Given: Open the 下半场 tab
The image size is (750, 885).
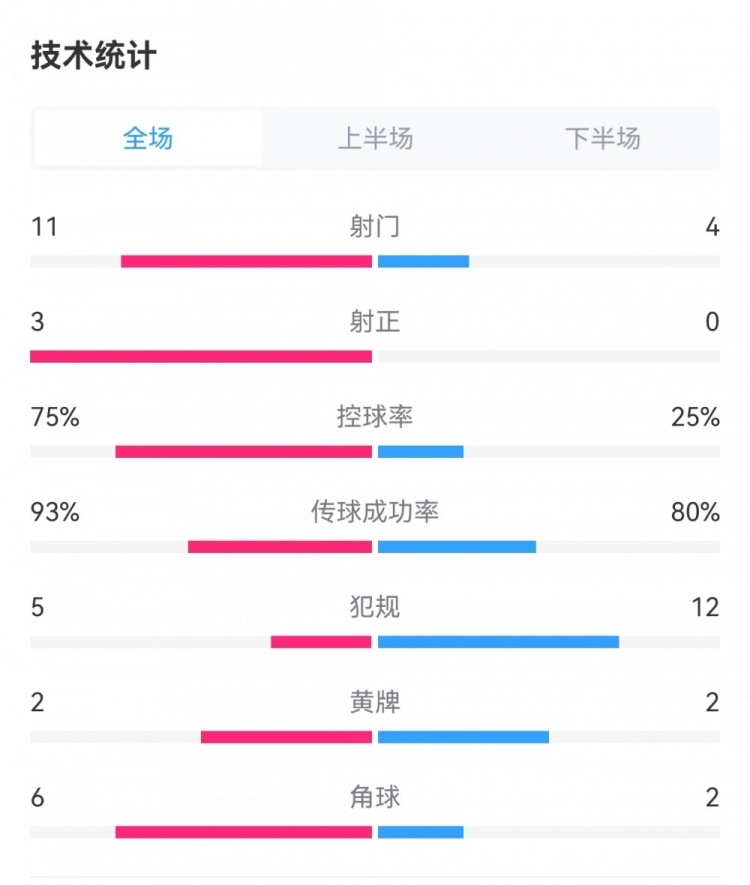Looking at the screenshot, I should pos(602,138).
